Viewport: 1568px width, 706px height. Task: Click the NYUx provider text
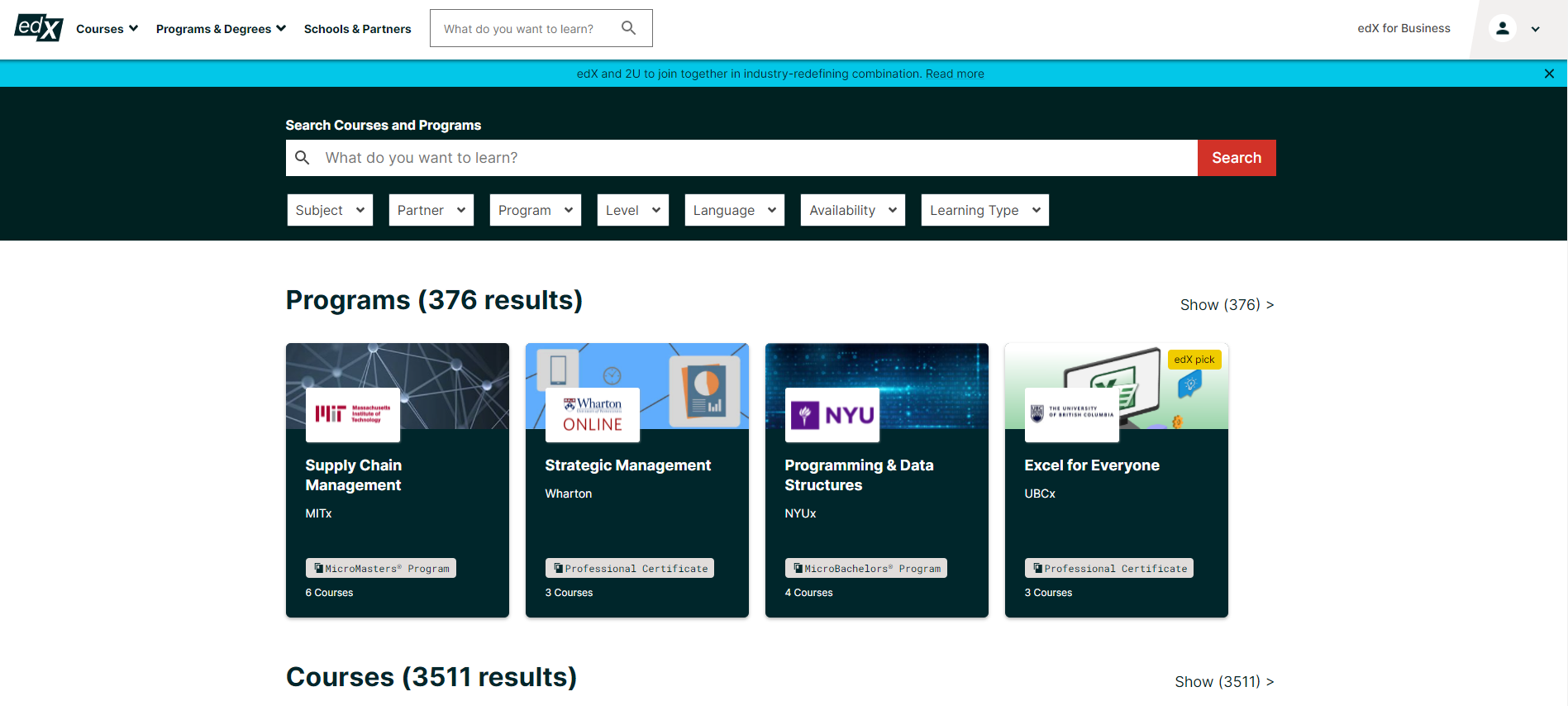click(800, 513)
